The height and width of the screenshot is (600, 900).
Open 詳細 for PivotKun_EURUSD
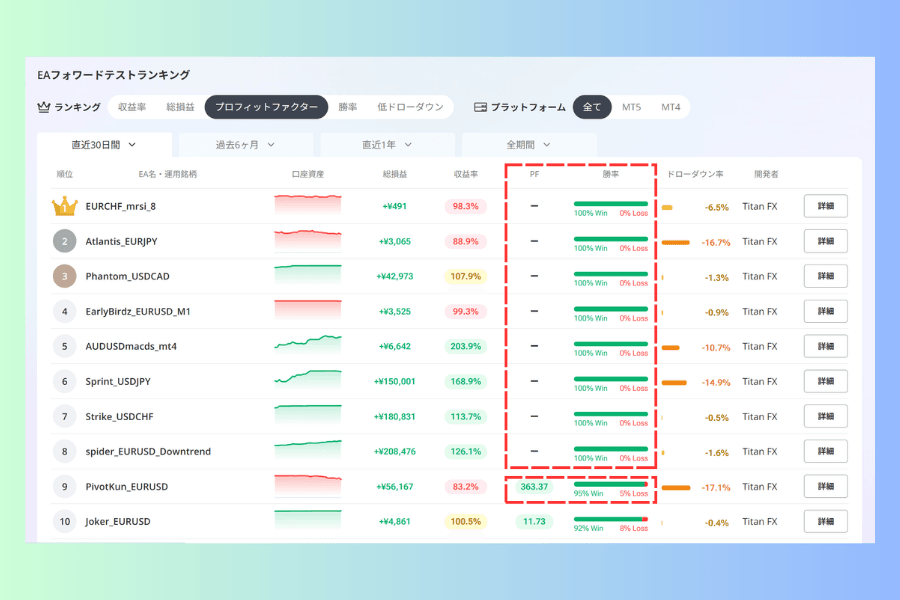[825, 486]
